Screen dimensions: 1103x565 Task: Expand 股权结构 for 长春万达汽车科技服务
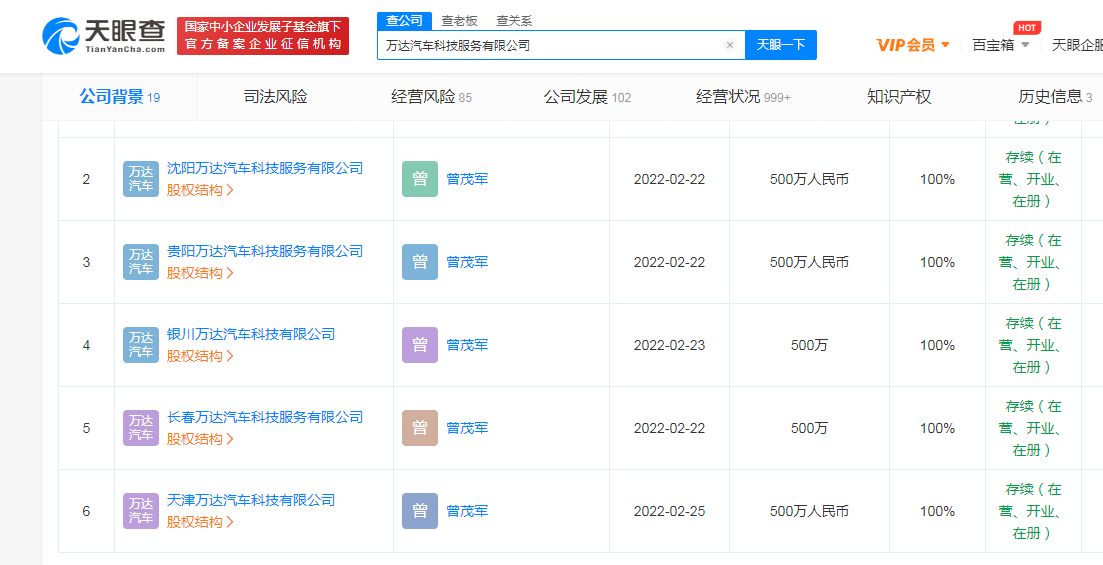[x=200, y=439]
